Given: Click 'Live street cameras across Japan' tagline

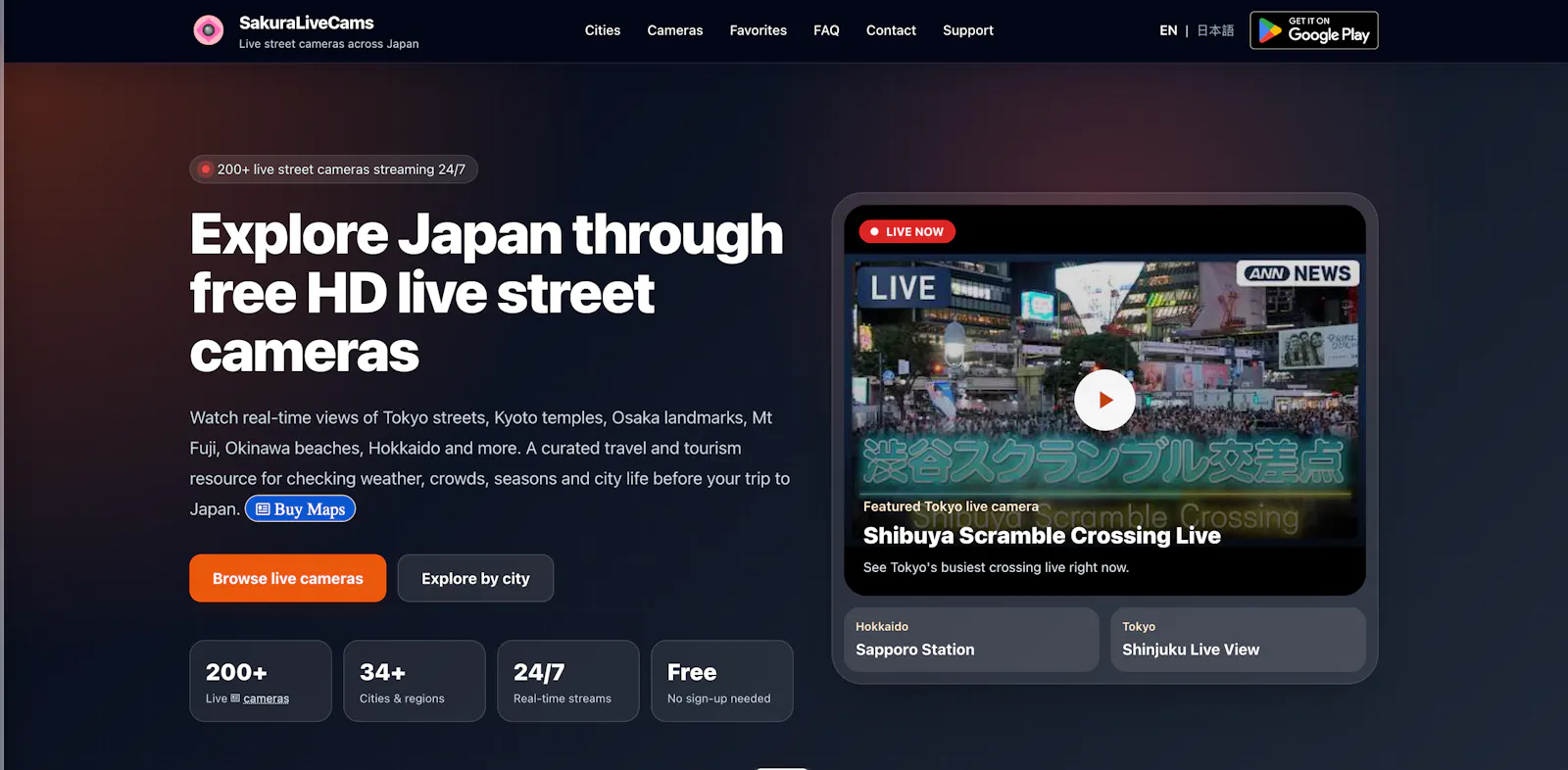Looking at the screenshot, I should coord(328,44).
